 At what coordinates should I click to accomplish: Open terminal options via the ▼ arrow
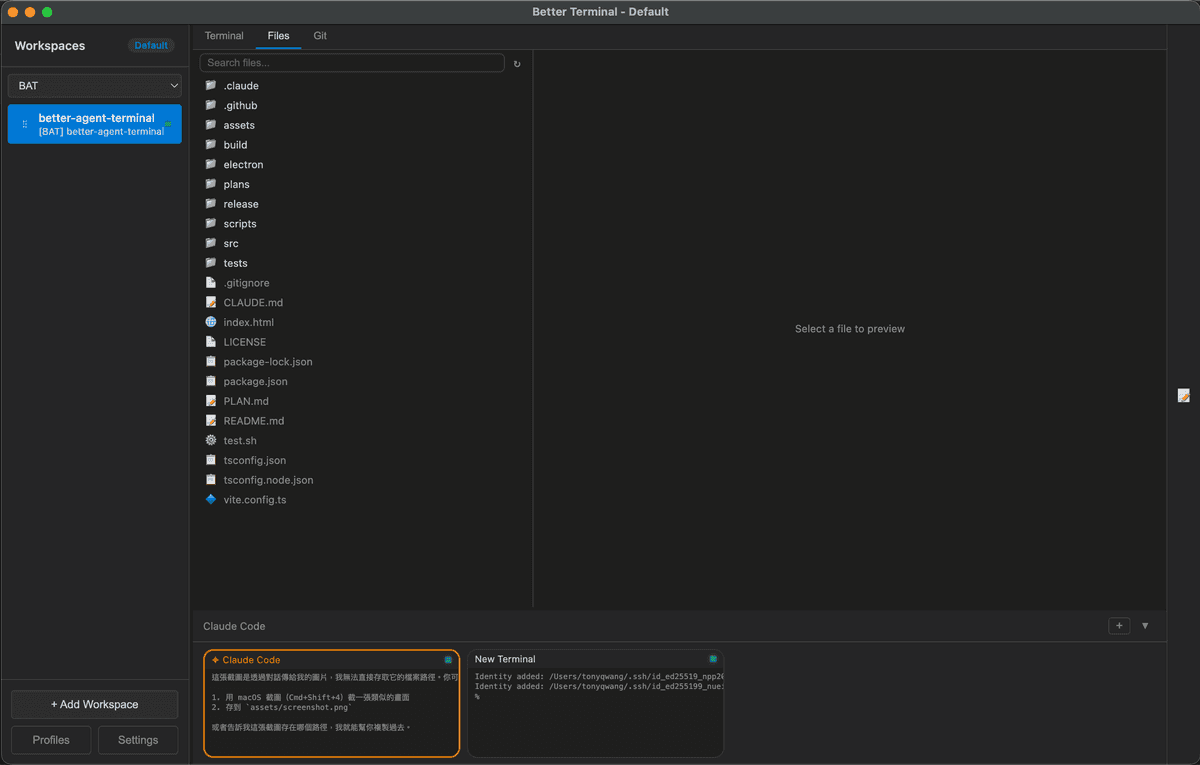(x=1144, y=625)
